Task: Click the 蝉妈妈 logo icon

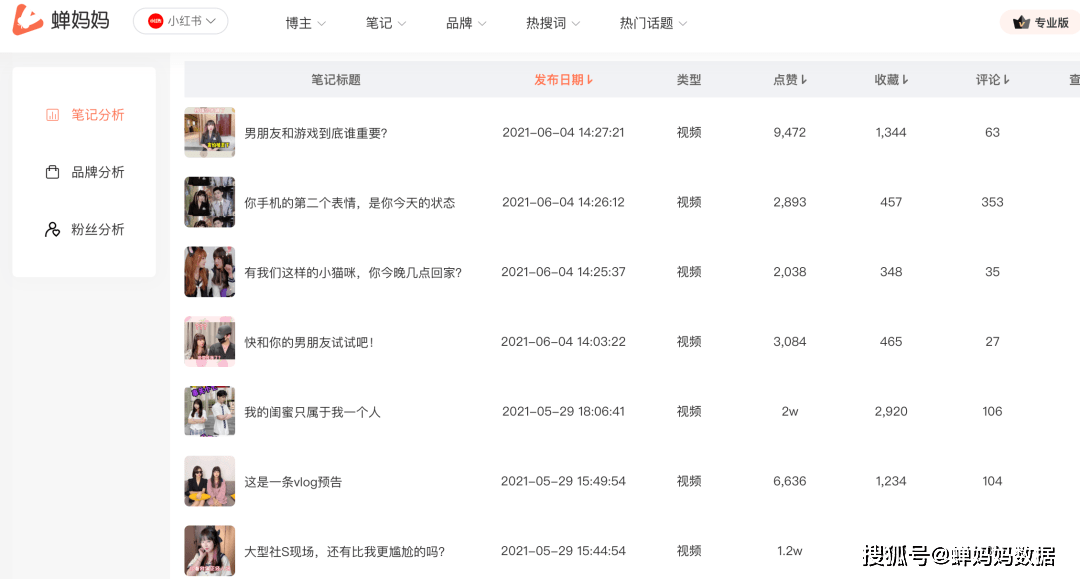Action: [27, 20]
